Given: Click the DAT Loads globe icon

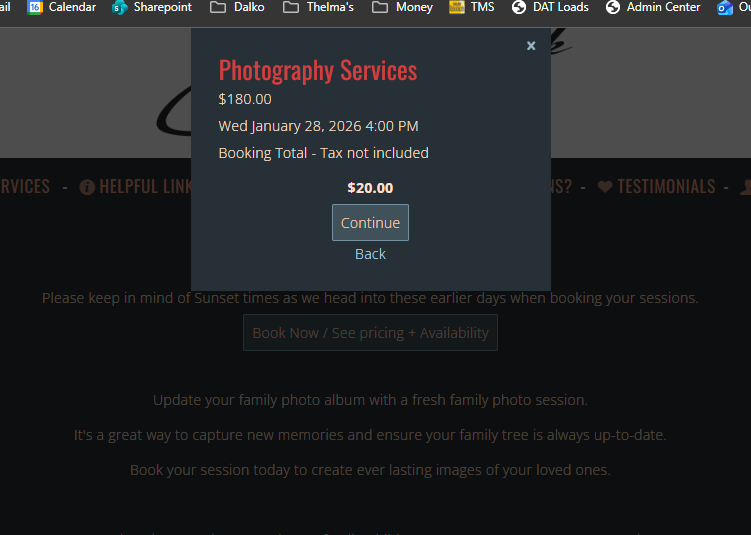Looking at the screenshot, I should [x=518, y=7].
